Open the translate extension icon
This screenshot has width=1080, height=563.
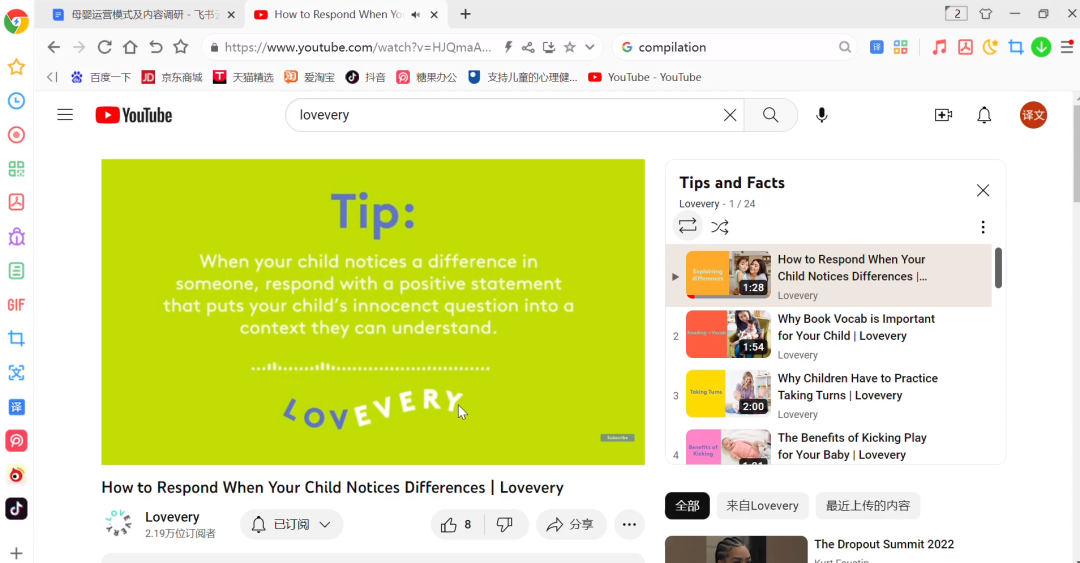tap(876, 47)
